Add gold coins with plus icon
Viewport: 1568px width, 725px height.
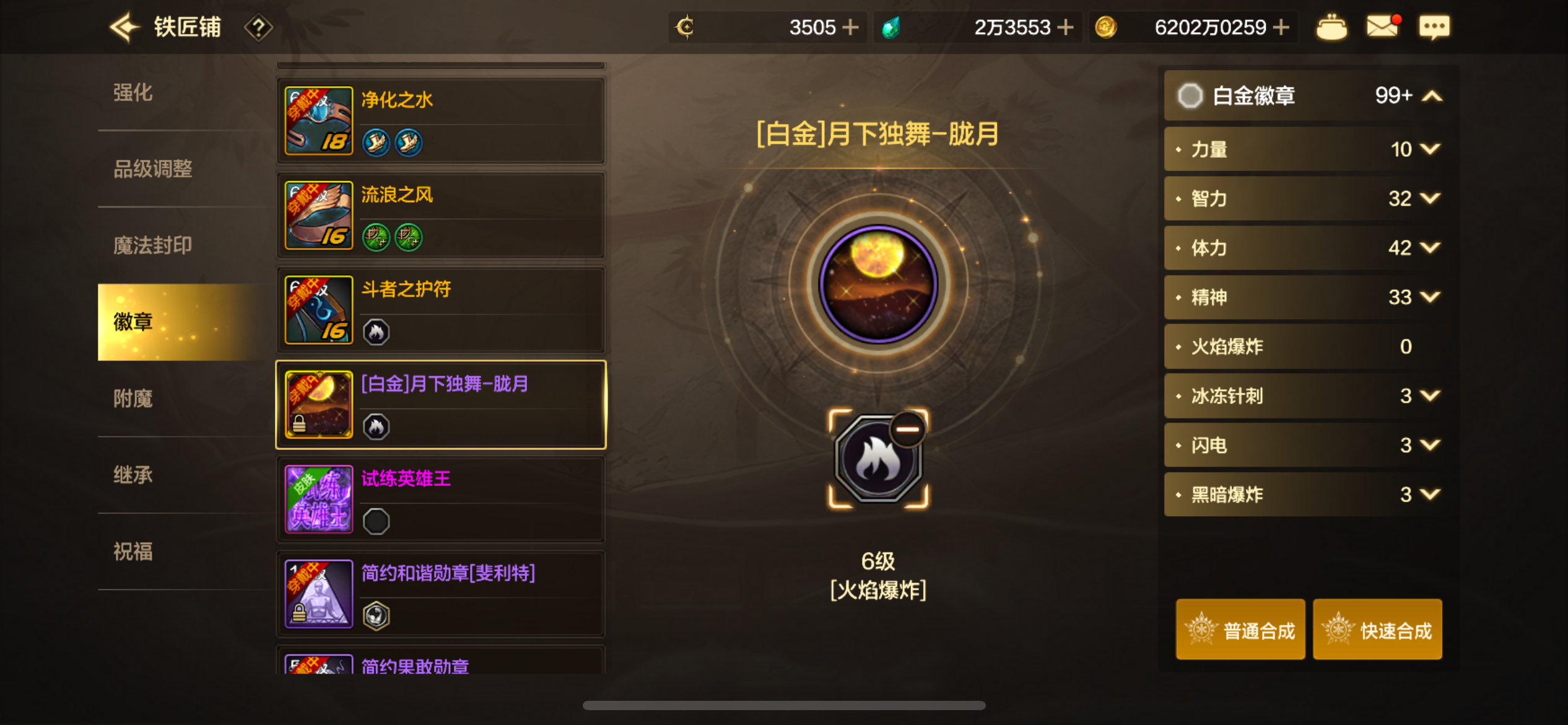pyautogui.click(x=1281, y=27)
